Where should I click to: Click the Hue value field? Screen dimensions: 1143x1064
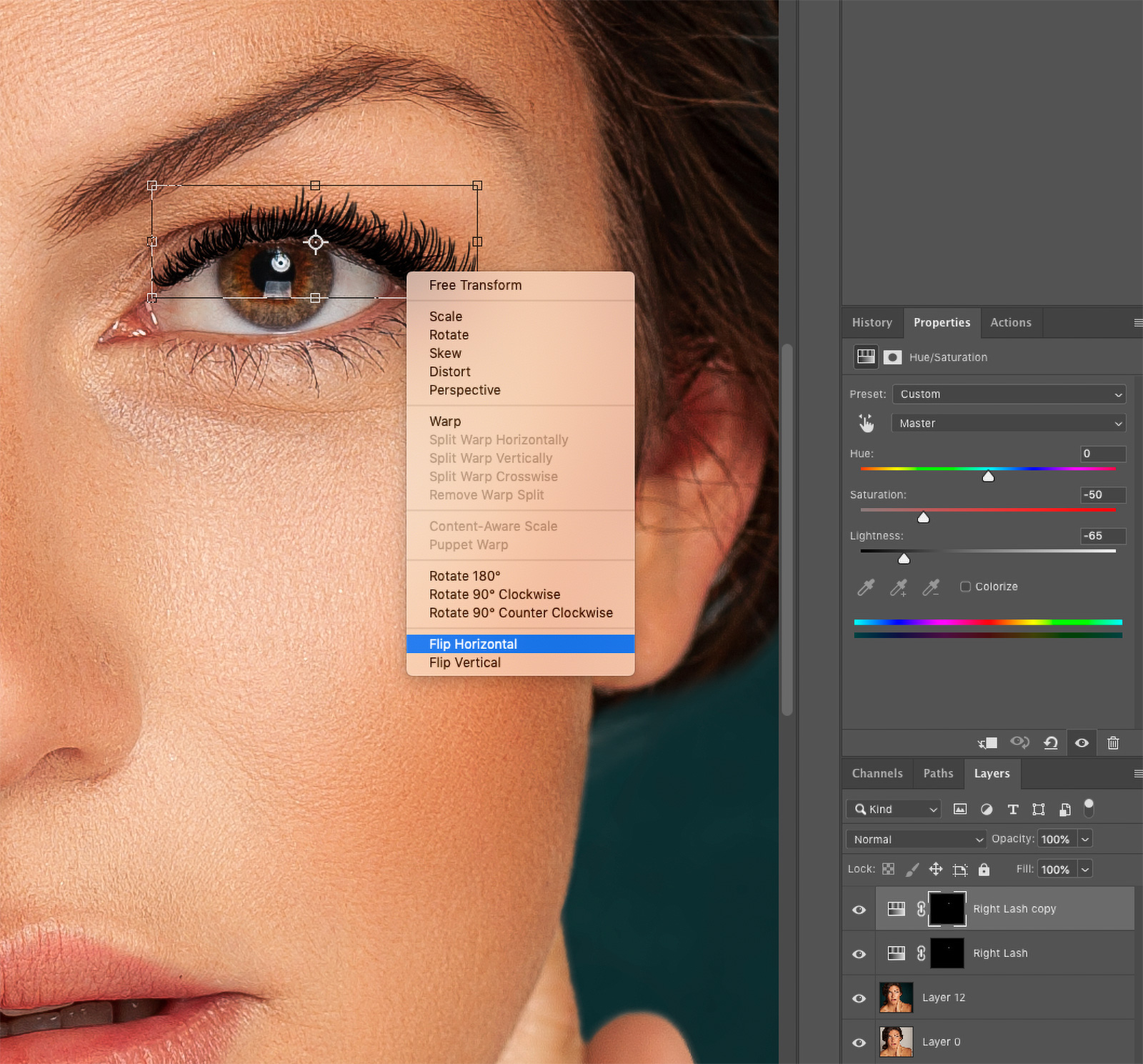click(x=1103, y=454)
